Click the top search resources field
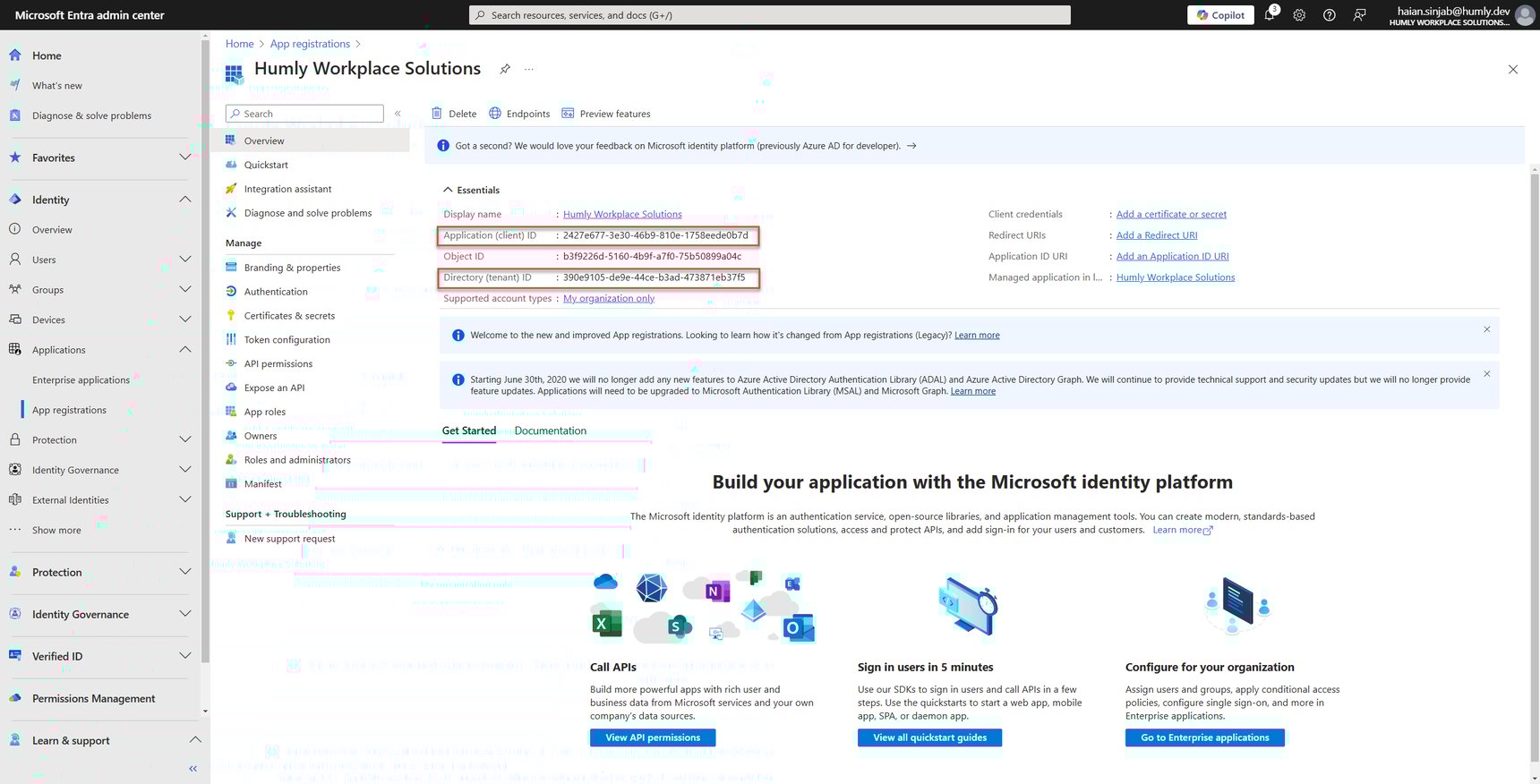Image resolution: width=1540 pixels, height=784 pixels. 770,15
